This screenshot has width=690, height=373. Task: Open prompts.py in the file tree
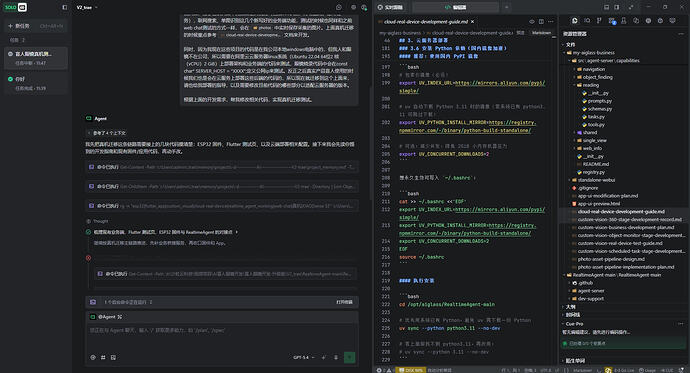pyautogui.click(x=596, y=101)
